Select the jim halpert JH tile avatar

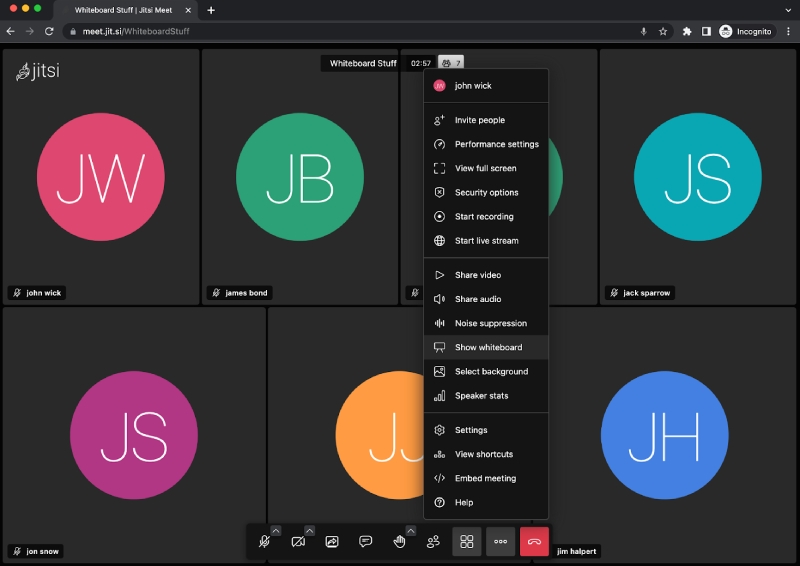click(x=665, y=435)
